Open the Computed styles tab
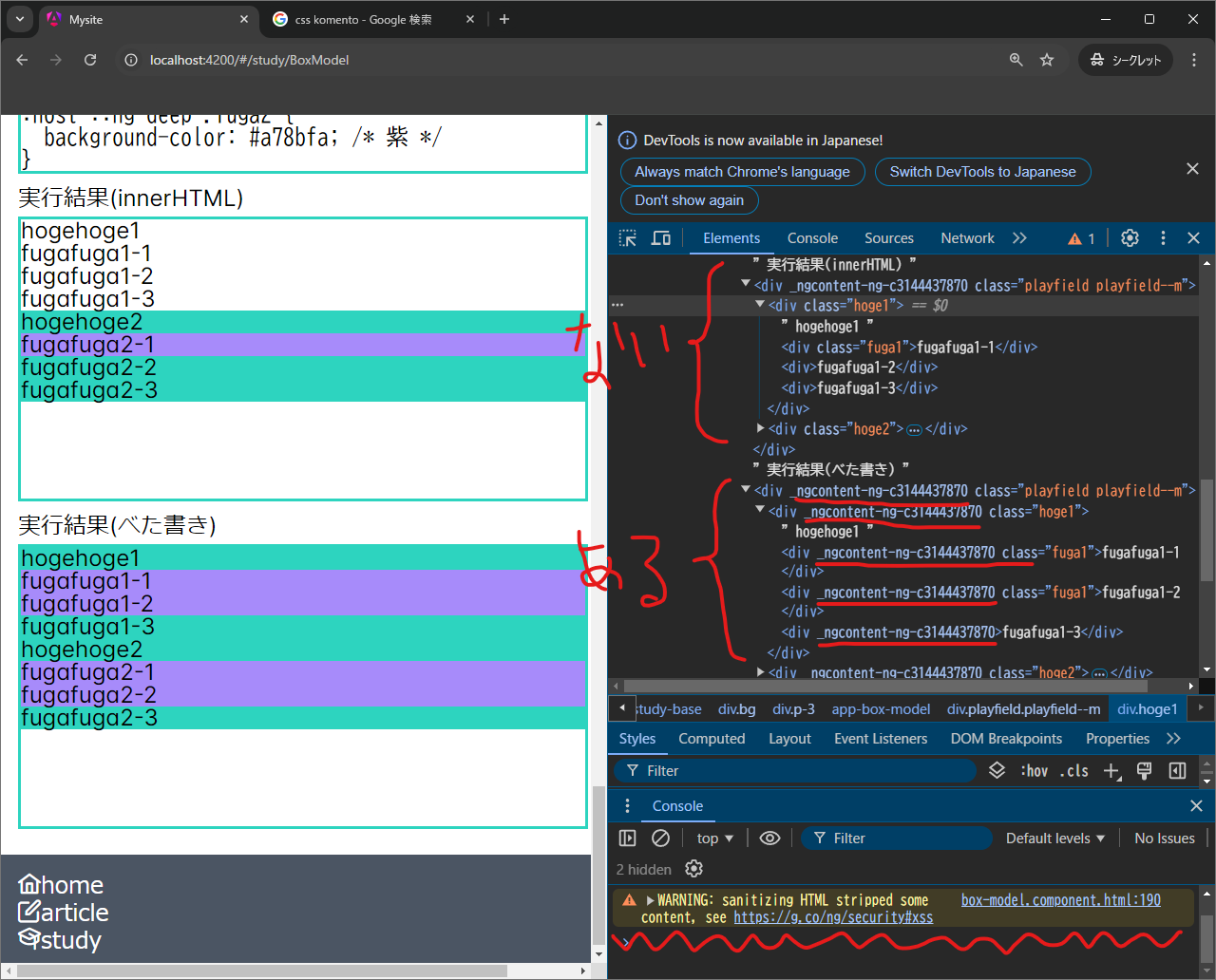Viewport: 1216px width, 980px height. coord(712,739)
